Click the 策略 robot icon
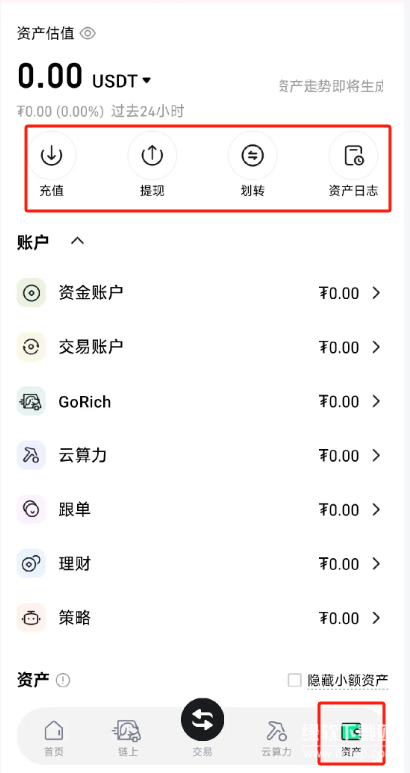 (x=31, y=618)
